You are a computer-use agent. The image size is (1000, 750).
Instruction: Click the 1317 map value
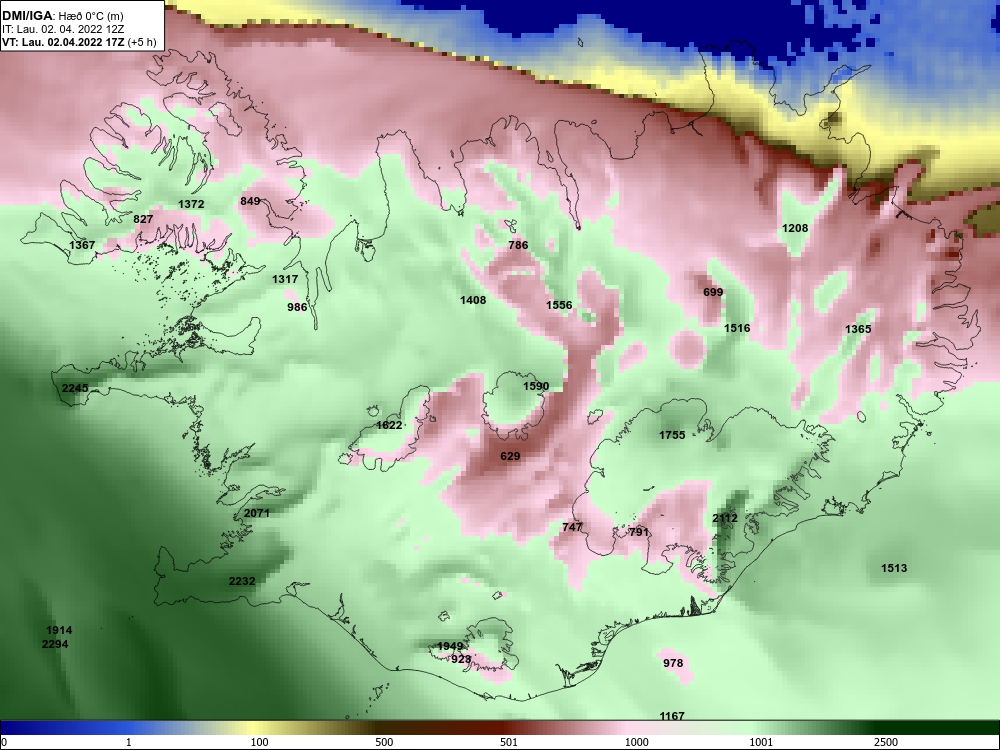(285, 279)
